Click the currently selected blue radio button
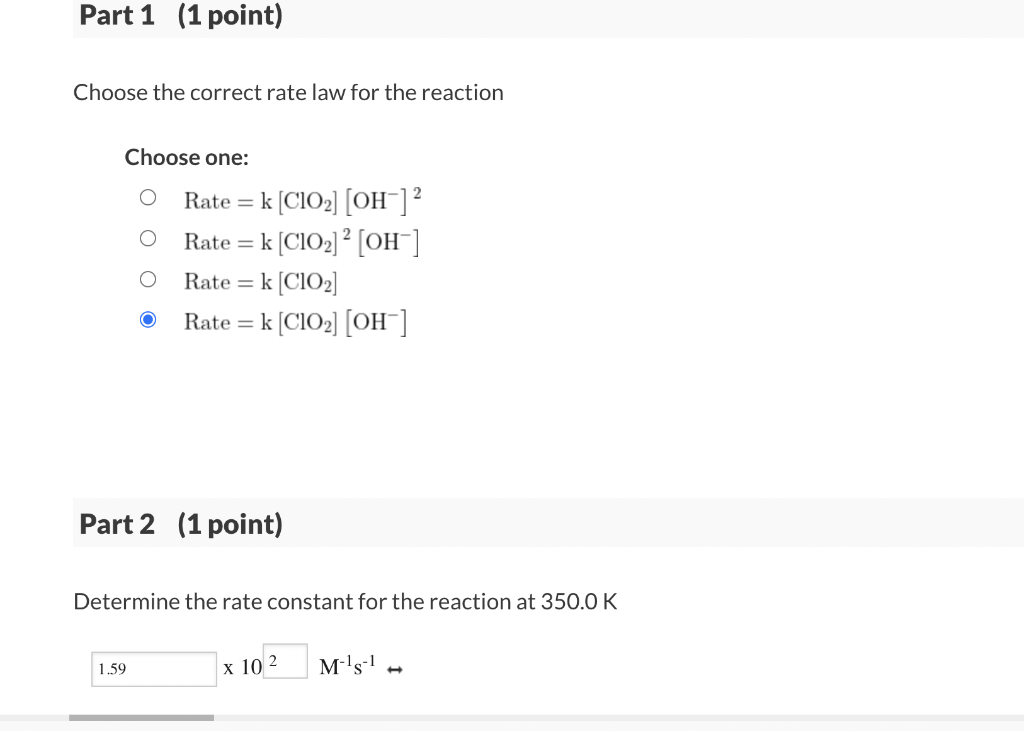 [147, 319]
